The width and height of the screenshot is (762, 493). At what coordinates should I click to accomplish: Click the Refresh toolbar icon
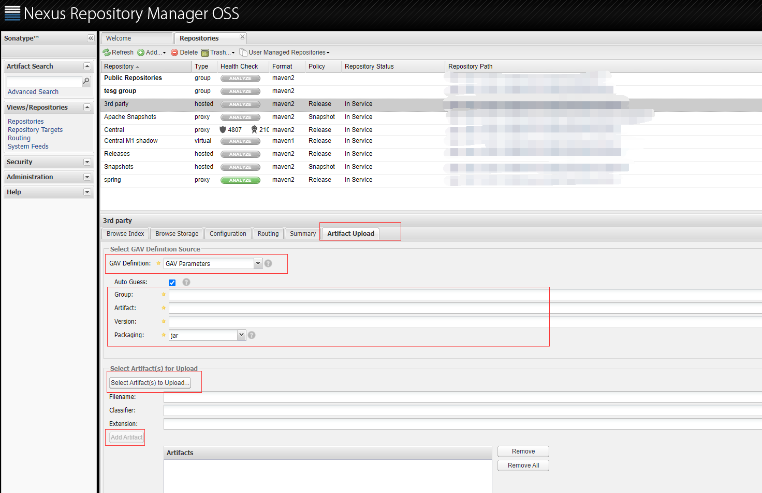pos(107,53)
